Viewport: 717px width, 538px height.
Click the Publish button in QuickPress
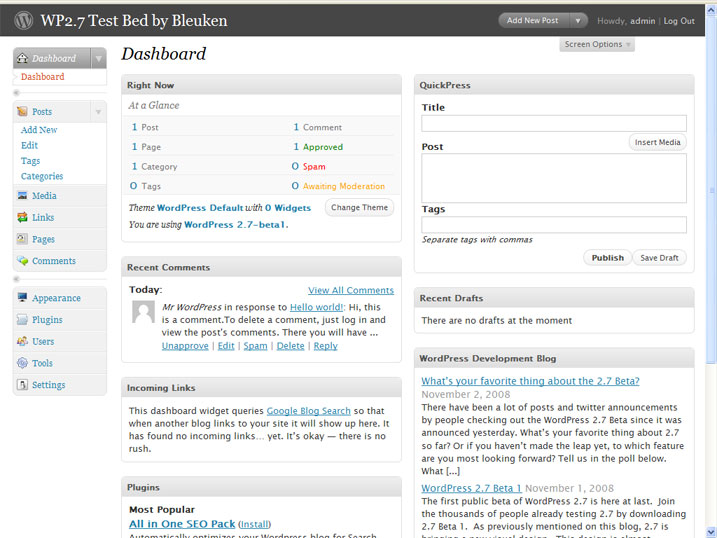[608, 258]
